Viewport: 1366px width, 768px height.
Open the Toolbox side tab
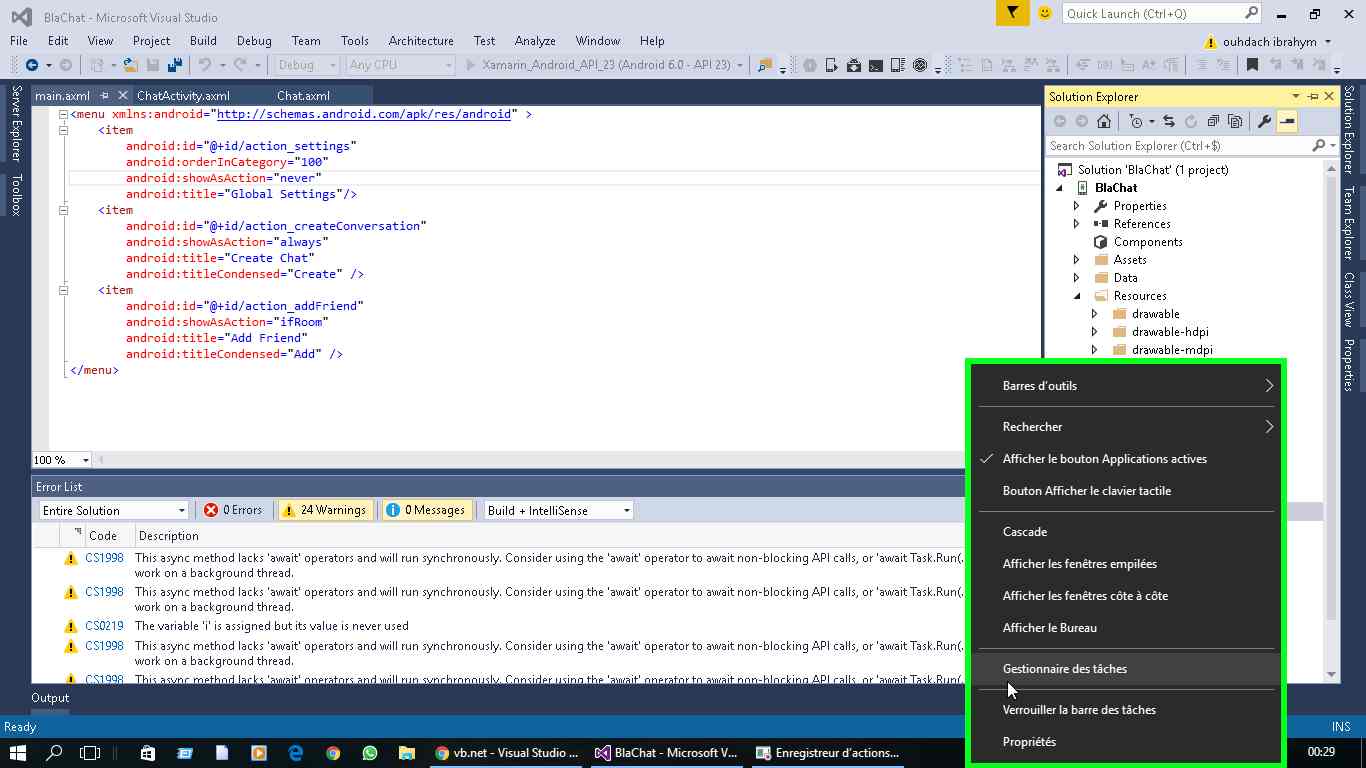[16, 195]
